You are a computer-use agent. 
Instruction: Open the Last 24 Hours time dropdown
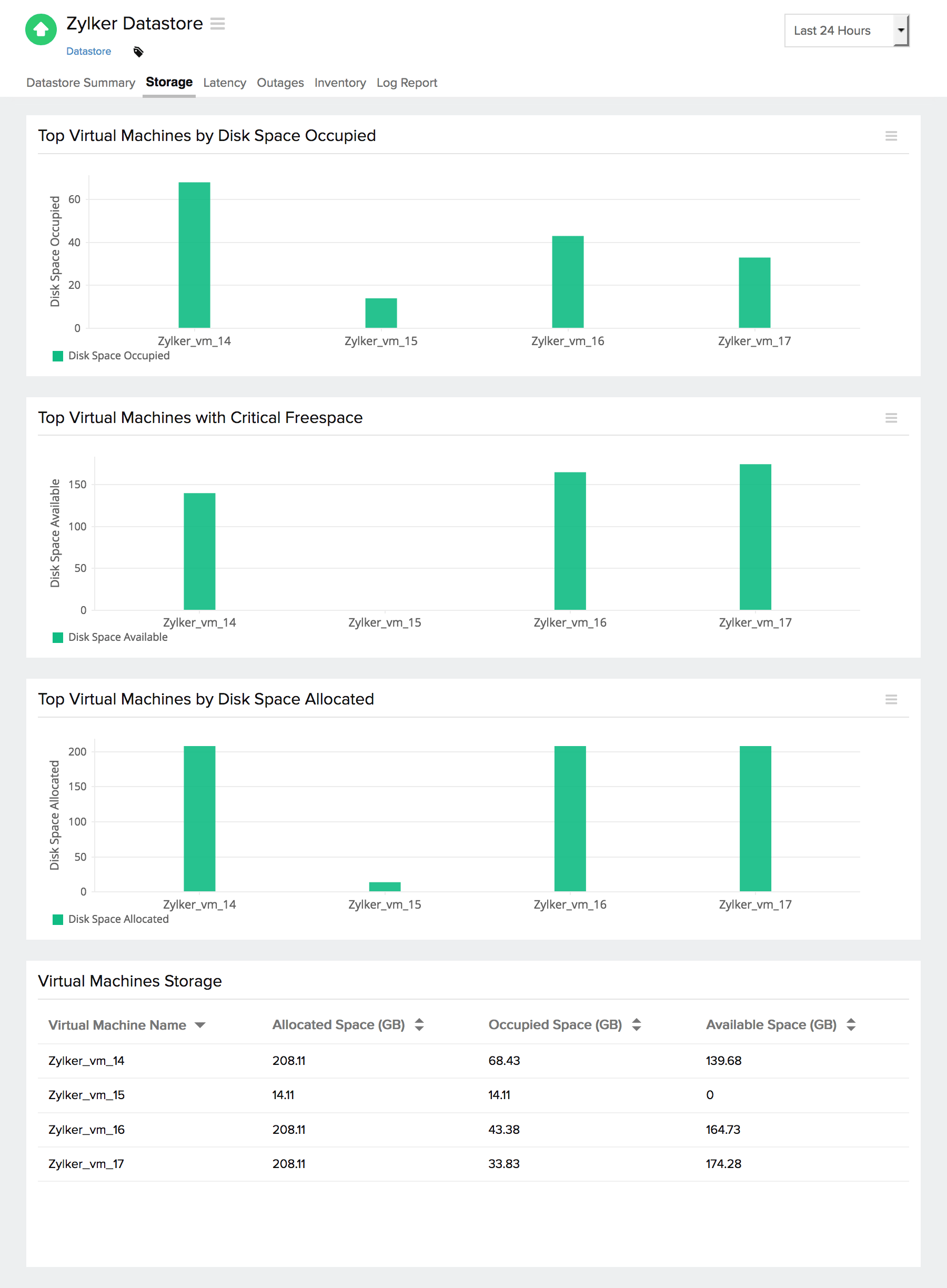(x=846, y=31)
